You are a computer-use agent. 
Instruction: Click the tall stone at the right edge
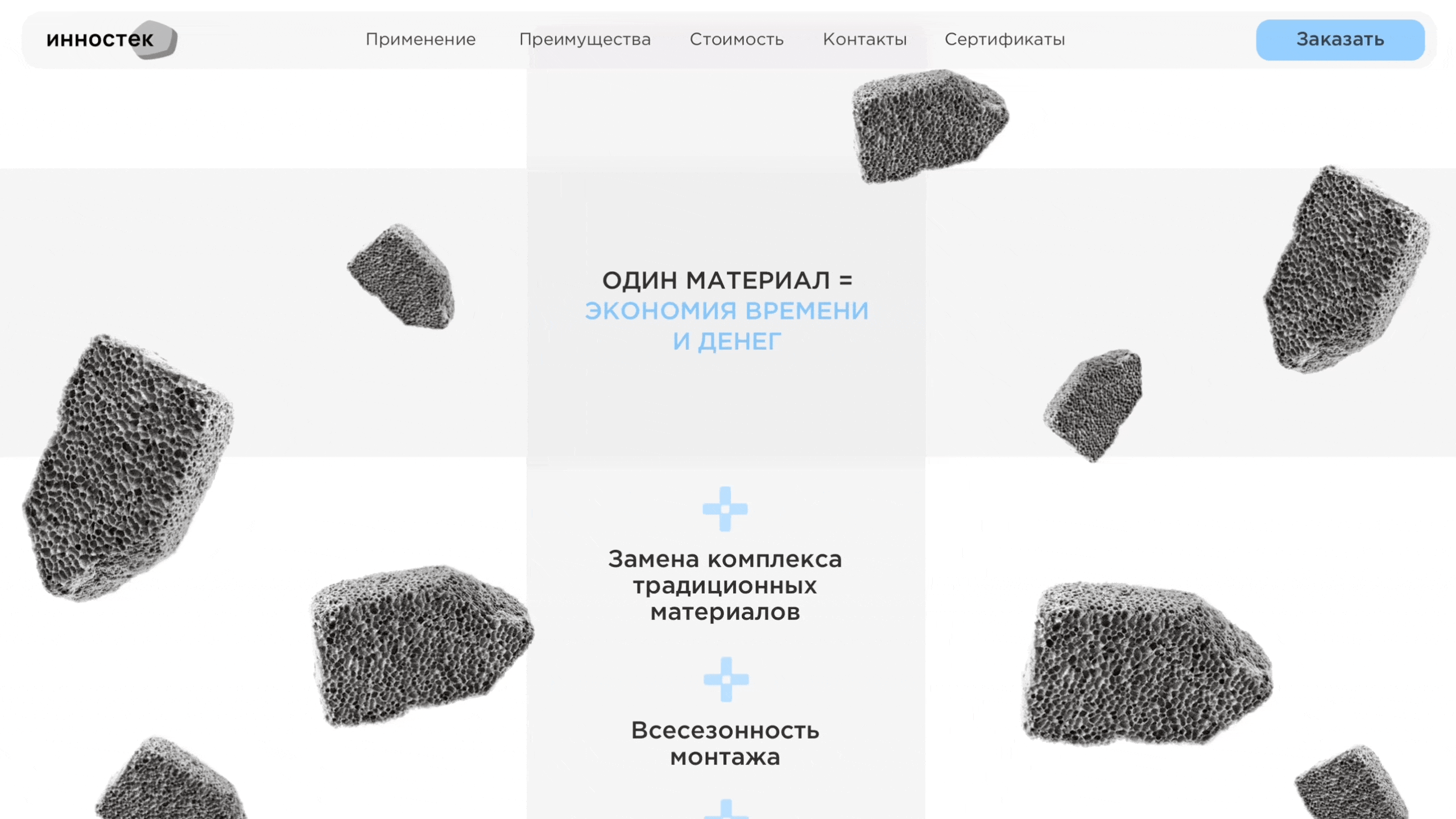click(1346, 269)
